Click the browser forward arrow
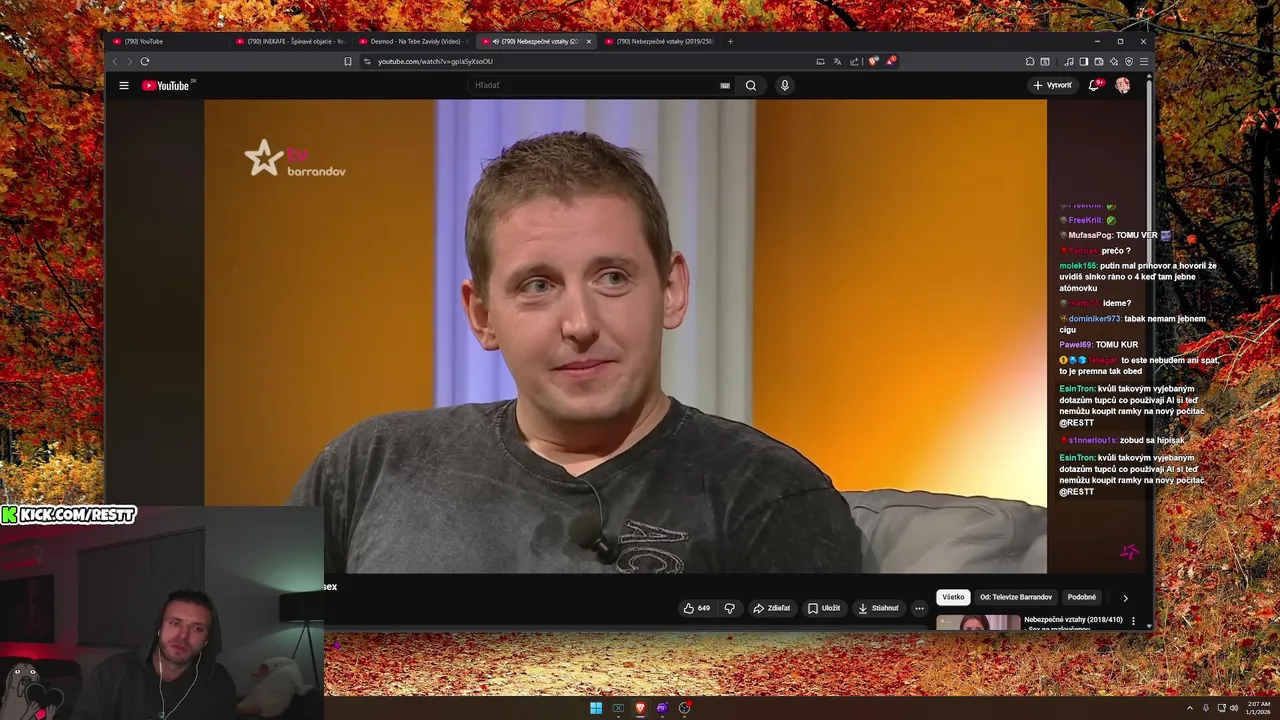 click(129, 61)
